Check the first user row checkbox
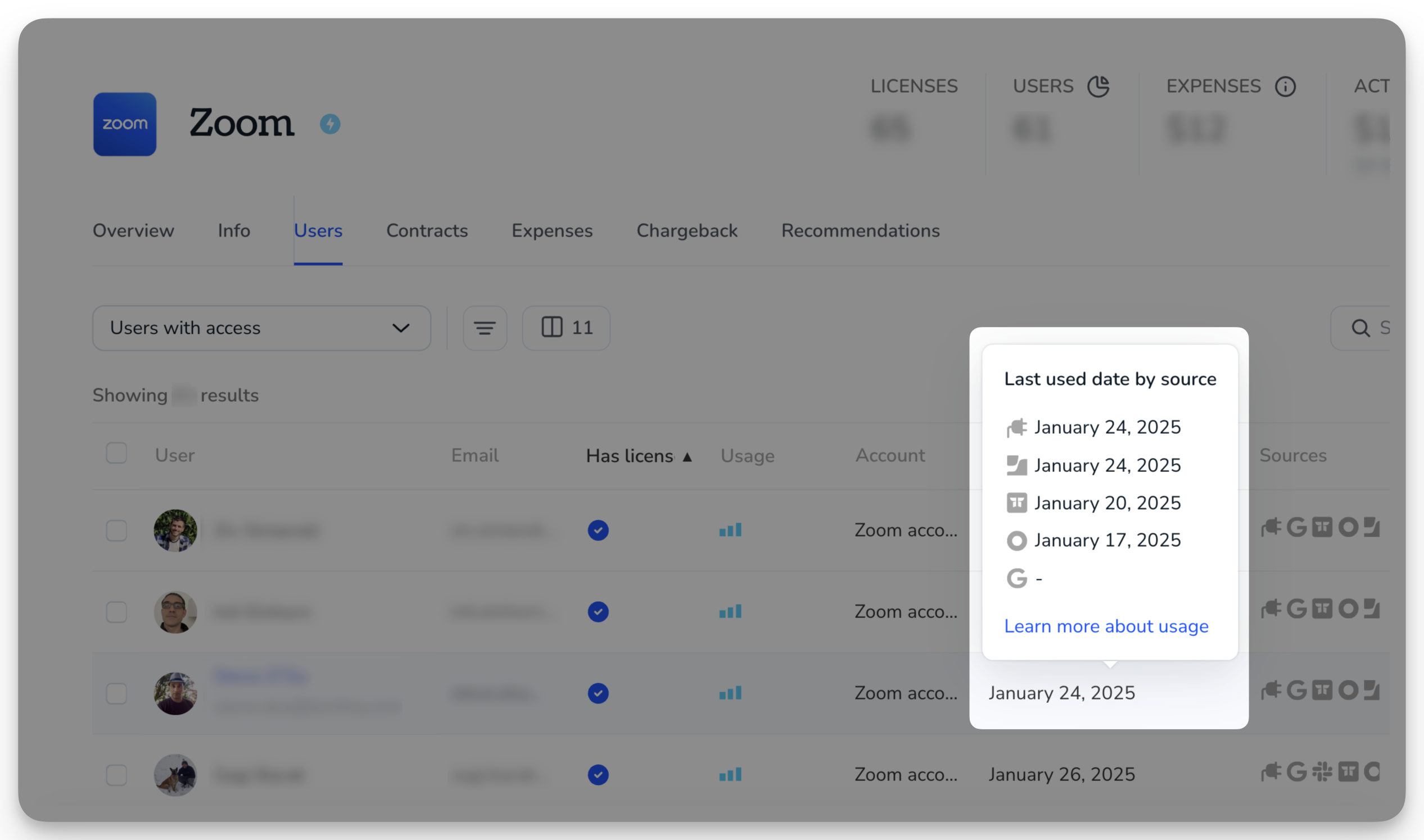Viewport: 1424px width, 840px height. point(116,530)
